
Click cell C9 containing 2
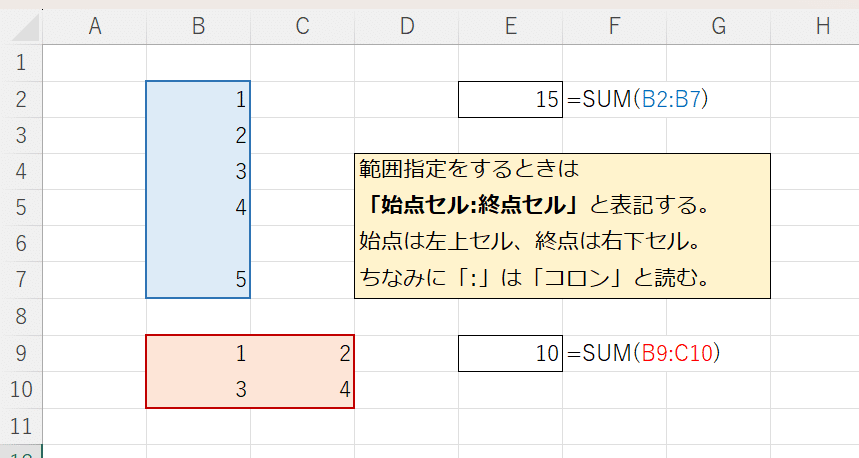point(302,353)
